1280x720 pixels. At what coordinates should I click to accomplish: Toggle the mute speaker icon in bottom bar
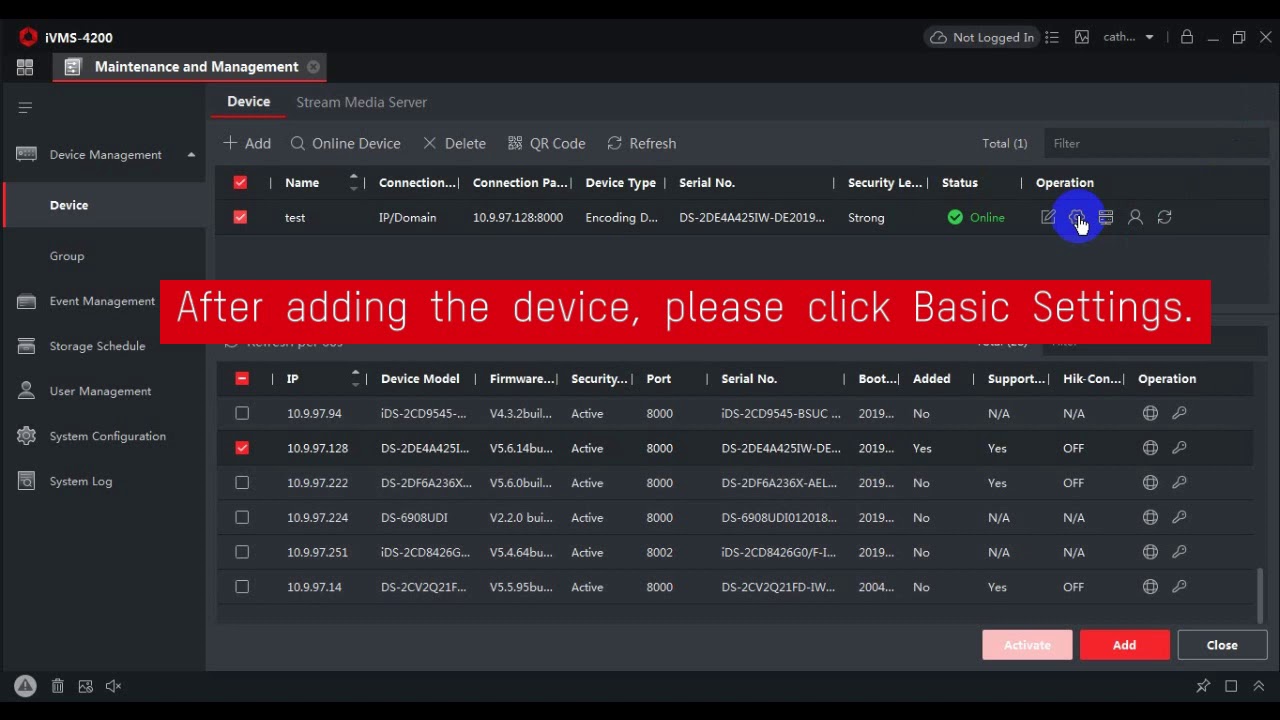[x=114, y=686]
